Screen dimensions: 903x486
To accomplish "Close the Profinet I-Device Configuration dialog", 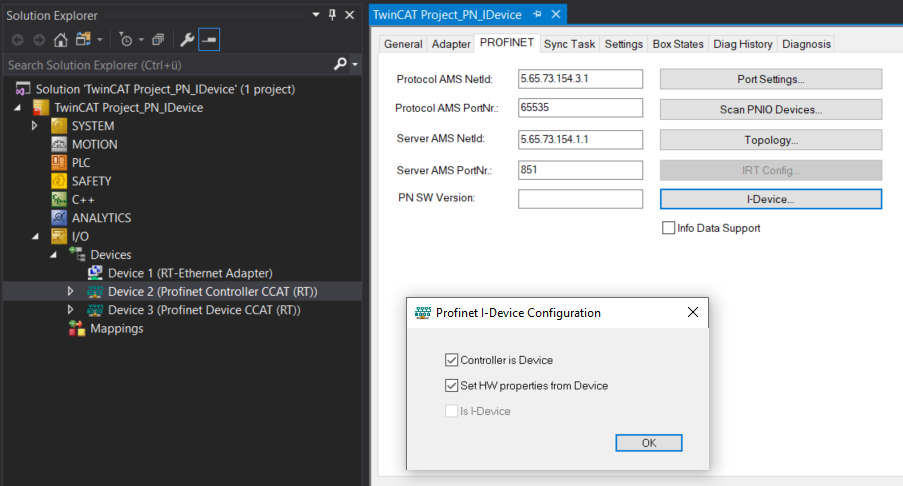I will (x=693, y=312).
